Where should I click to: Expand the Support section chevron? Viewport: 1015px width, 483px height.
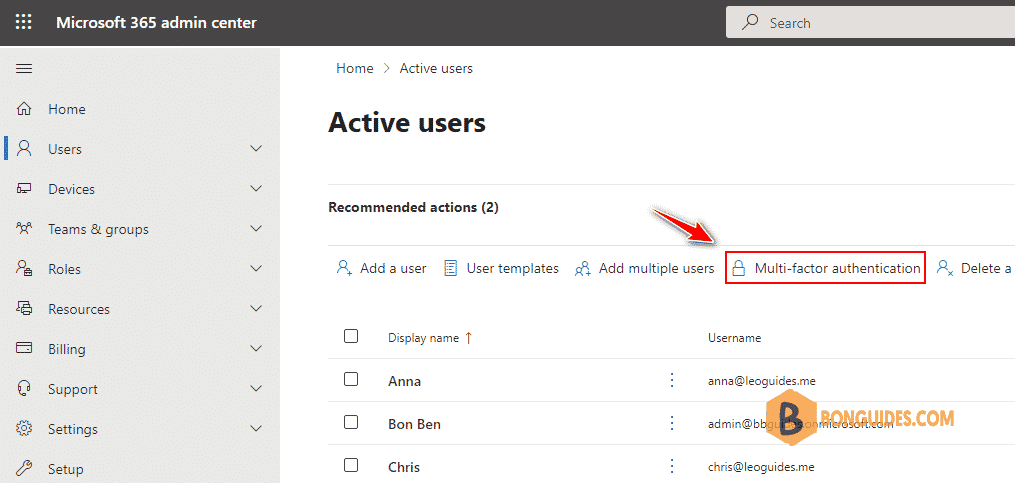256,389
